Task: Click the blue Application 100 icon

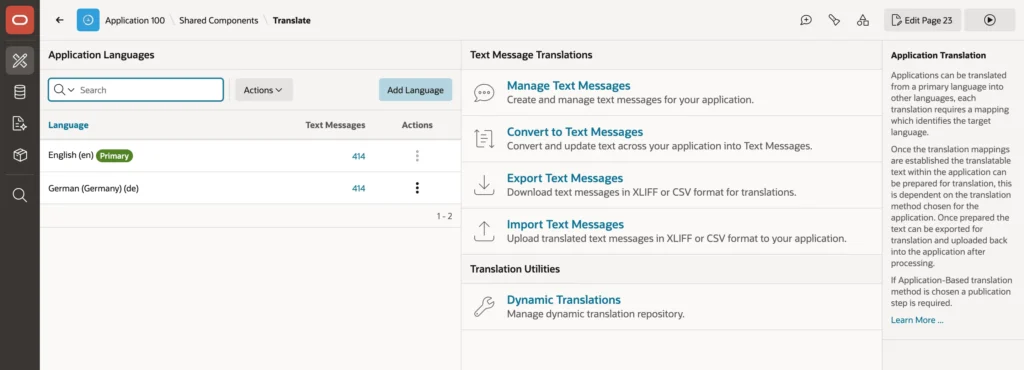Action: [x=88, y=20]
